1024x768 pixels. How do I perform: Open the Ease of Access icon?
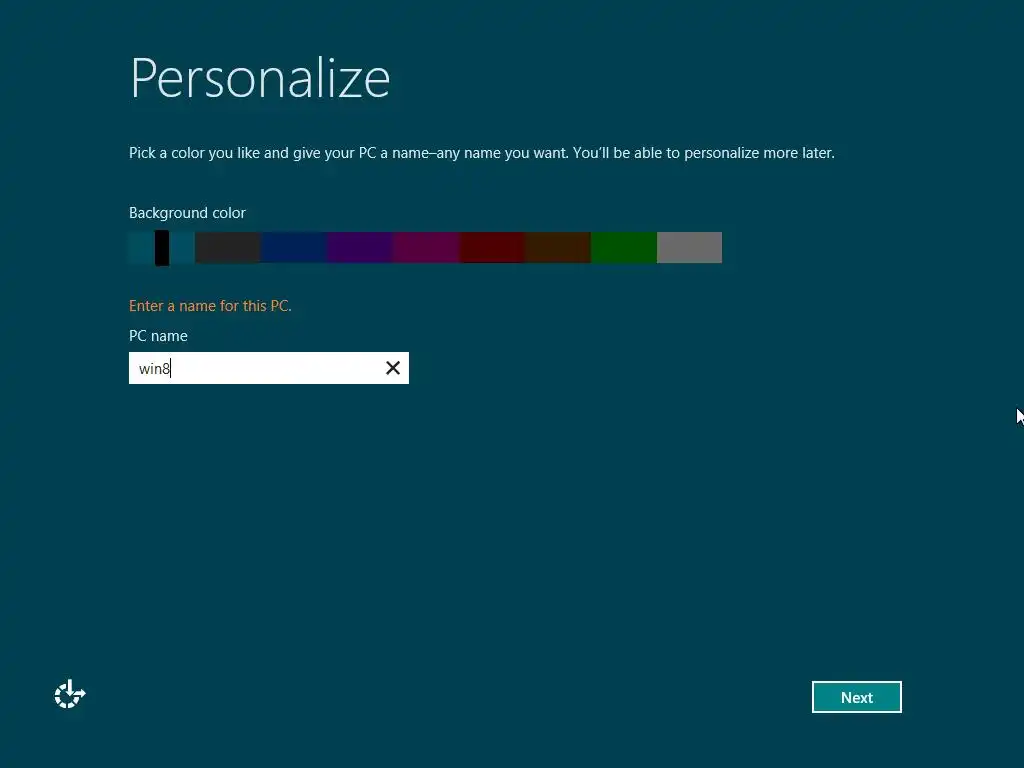(x=70, y=694)
